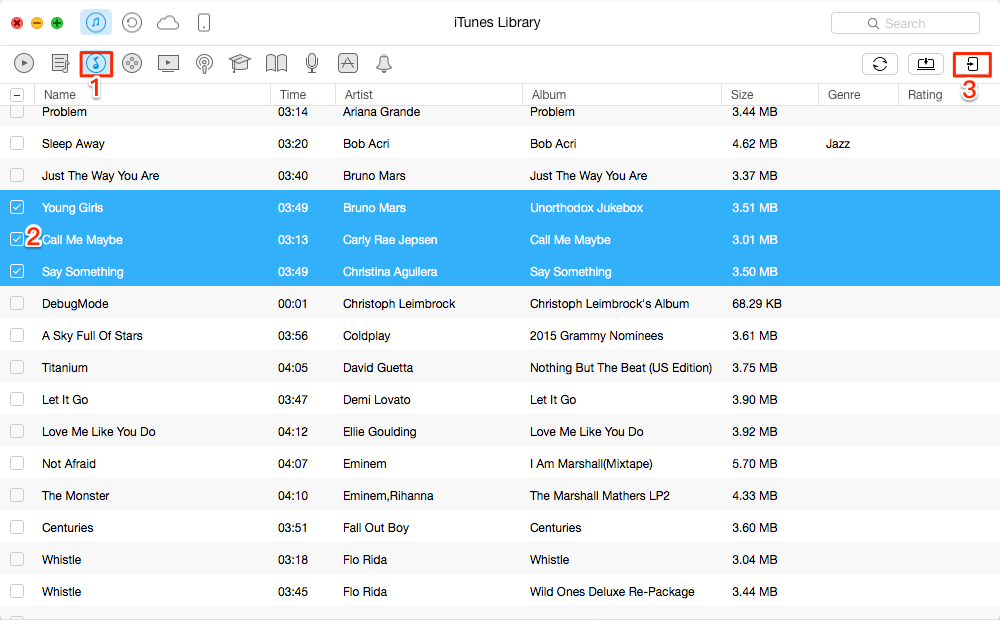1000x620 pixels.
Task: Sort by the Genre column header
Action: click(858, 94)
